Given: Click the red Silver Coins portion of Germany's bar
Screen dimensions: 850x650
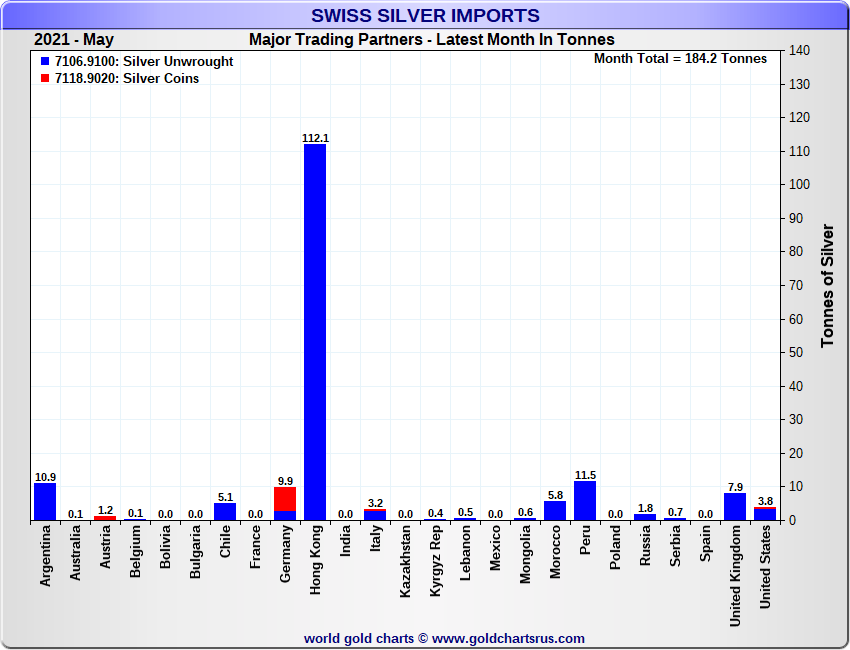Looking at the screenshot, I should coord(285,499).
